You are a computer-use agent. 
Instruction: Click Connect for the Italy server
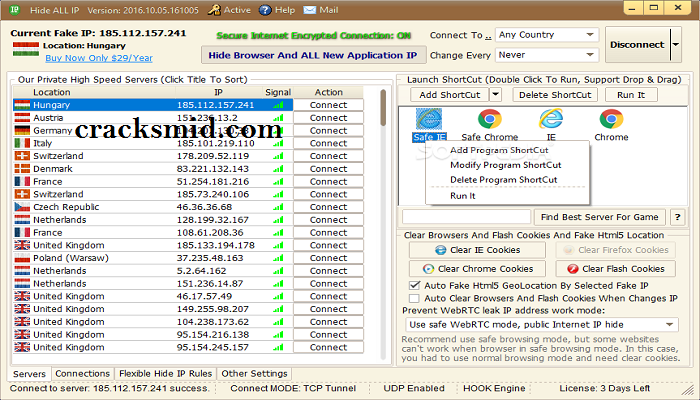point(328,143)
